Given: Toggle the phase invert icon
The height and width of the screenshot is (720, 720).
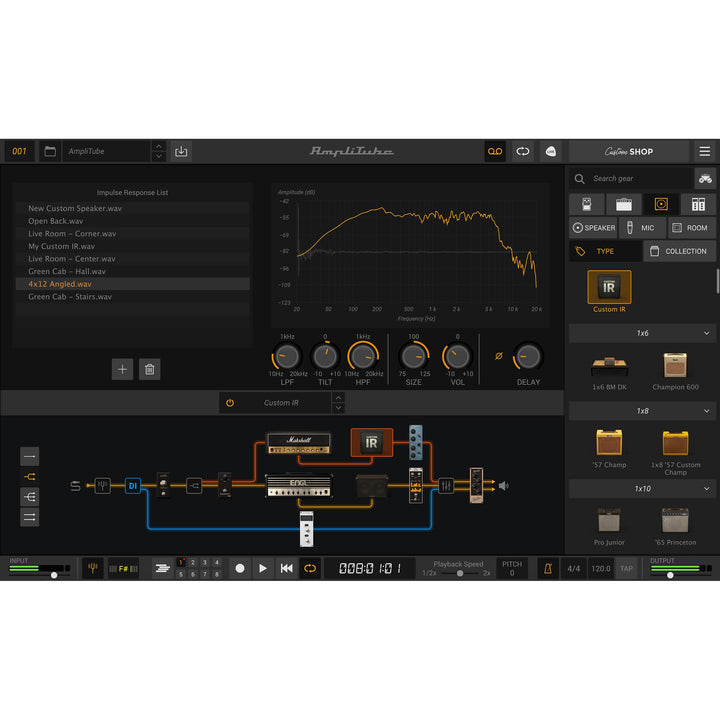Looking at the screenshot, I should [x=499, y=356].
